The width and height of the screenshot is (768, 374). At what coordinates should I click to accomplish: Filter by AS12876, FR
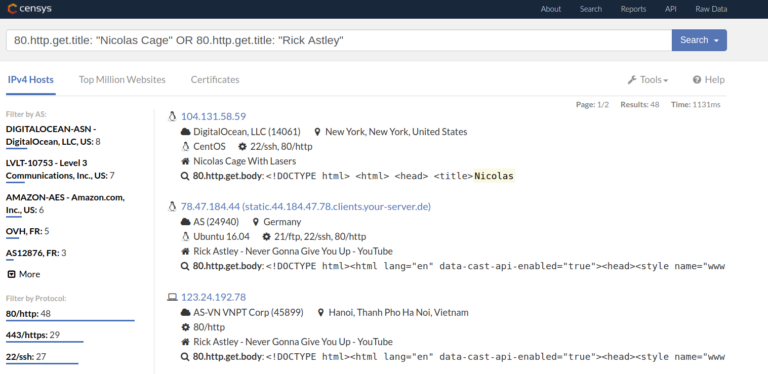pyautogui.click(x=36, y=253)
